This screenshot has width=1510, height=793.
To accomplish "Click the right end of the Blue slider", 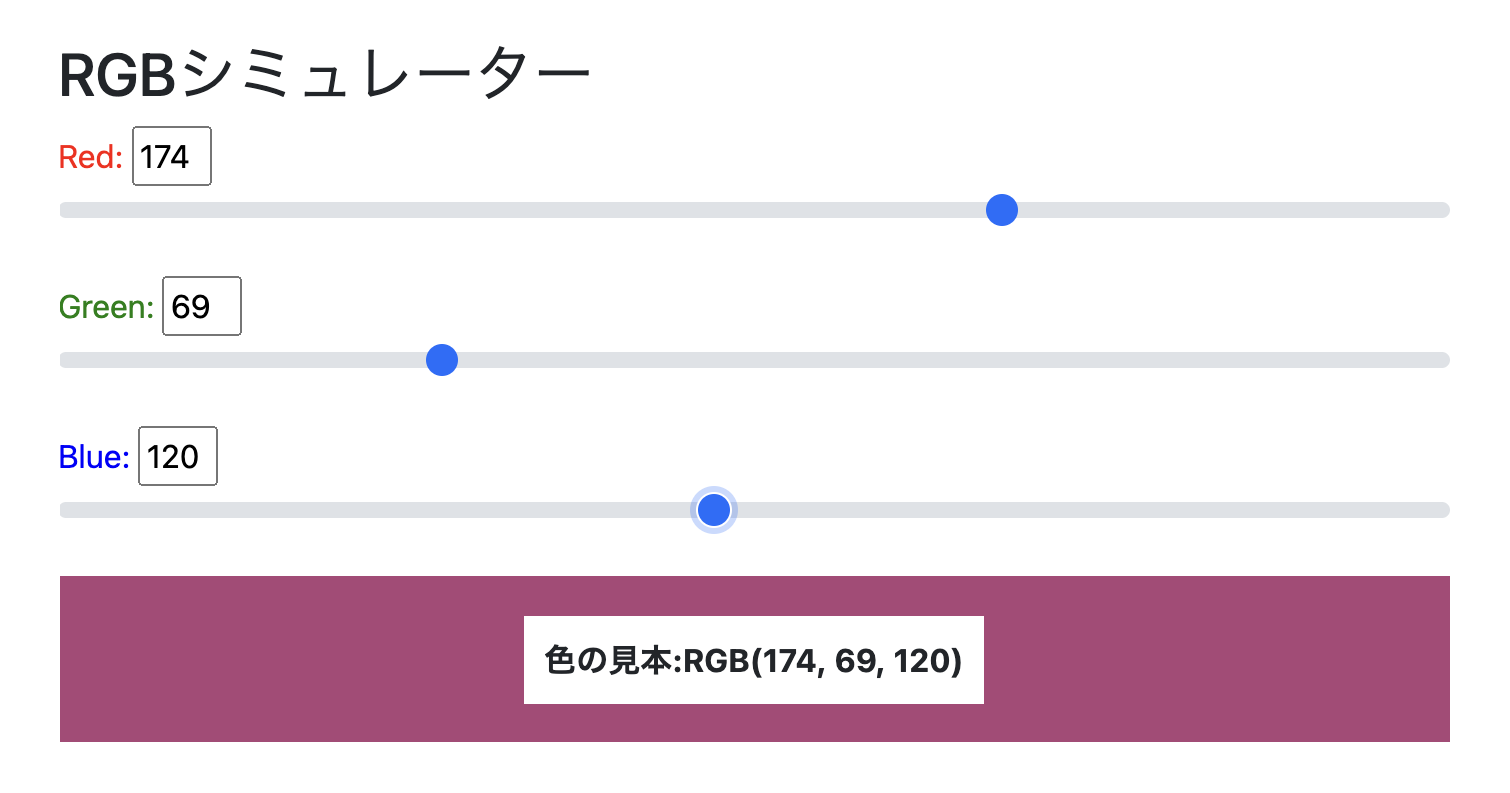I will coord(1442,509).
